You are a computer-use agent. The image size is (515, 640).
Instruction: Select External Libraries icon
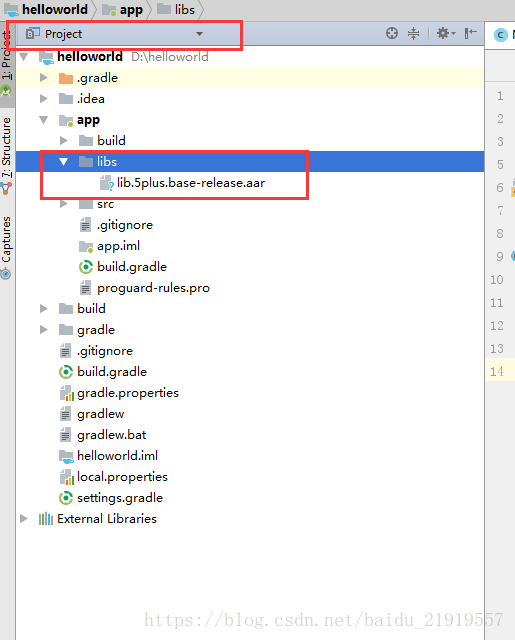click(46, 519)
